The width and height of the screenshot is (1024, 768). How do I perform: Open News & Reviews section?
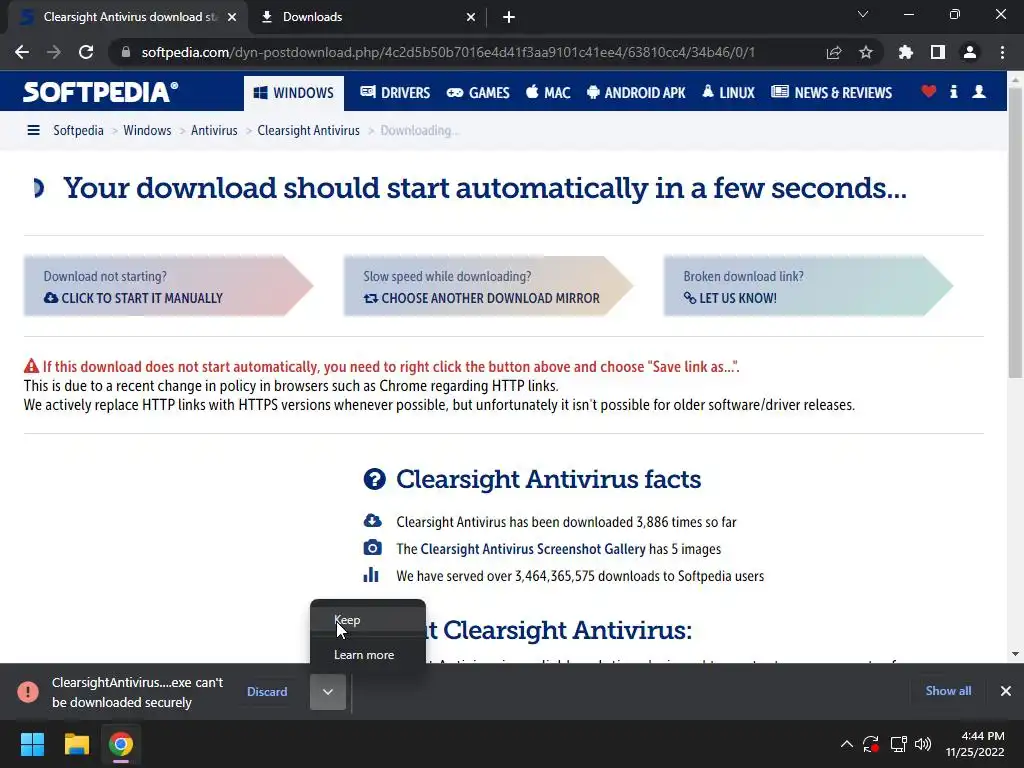(831, 93)
